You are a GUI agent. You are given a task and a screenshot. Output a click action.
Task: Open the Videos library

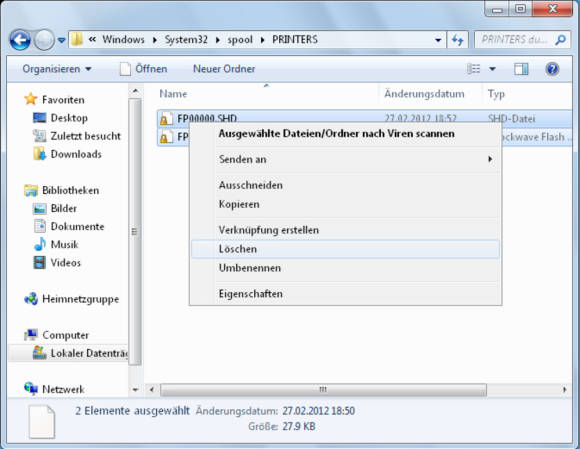[x=65, y=263]
